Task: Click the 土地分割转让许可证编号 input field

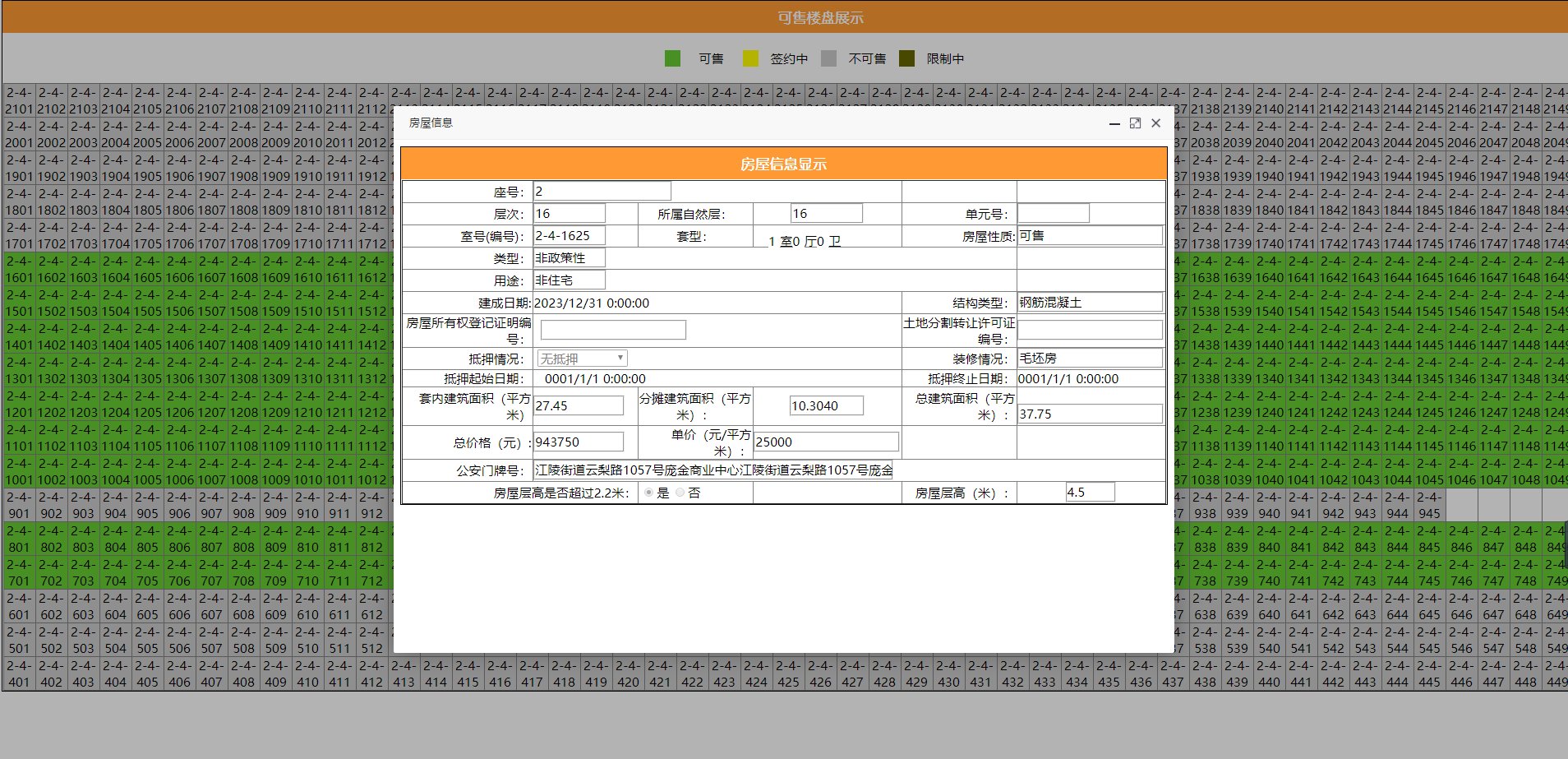Action: (1090, 330)
